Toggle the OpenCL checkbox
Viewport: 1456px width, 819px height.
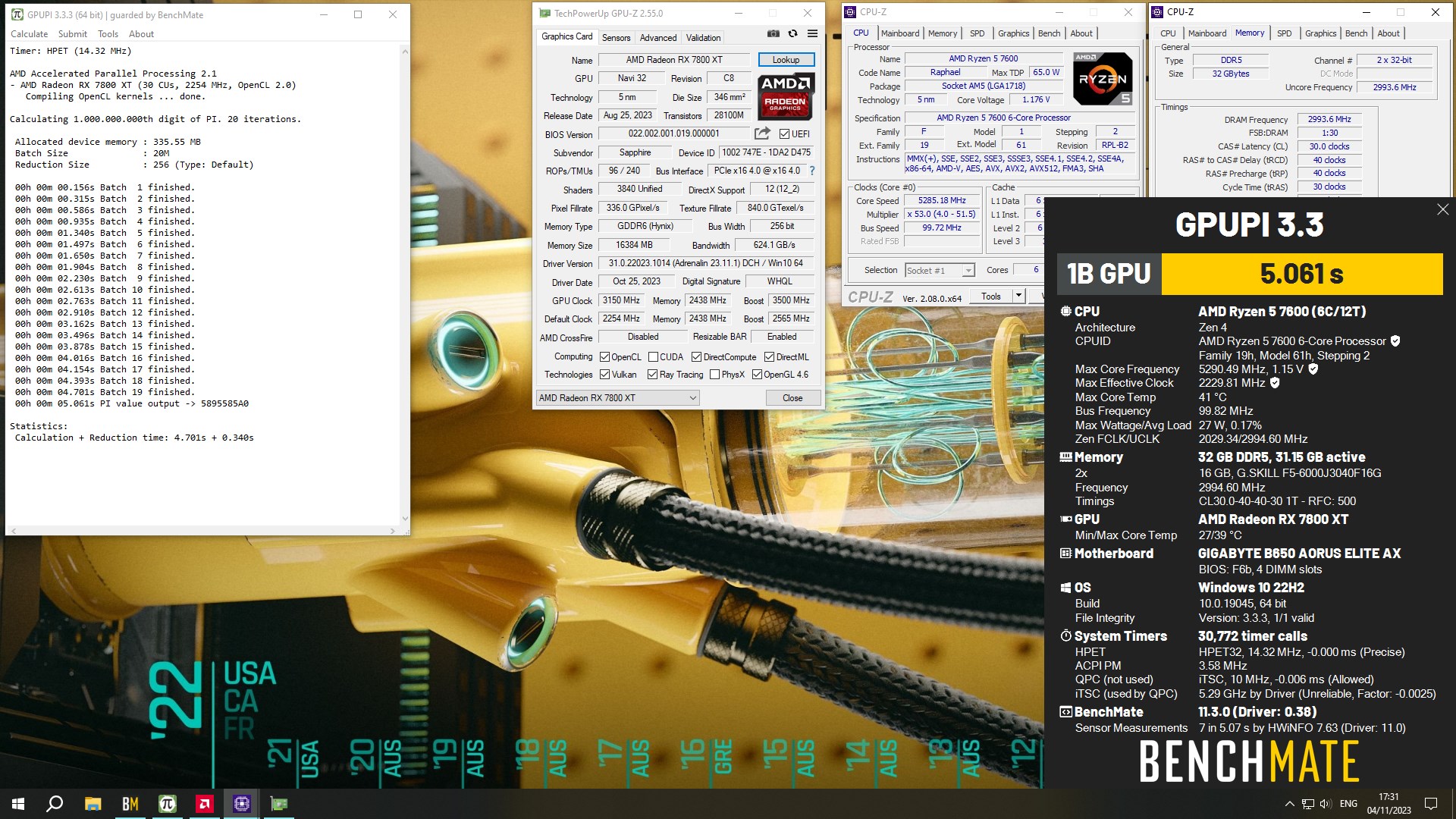point(604,357)
